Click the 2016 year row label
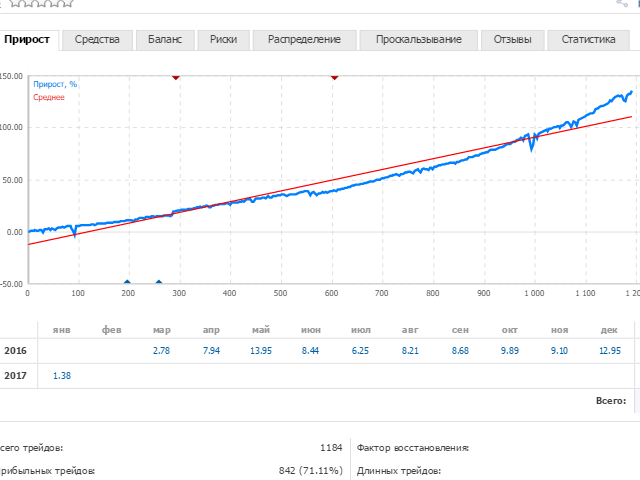The image size is (640, 480). (x=16, y=351)
